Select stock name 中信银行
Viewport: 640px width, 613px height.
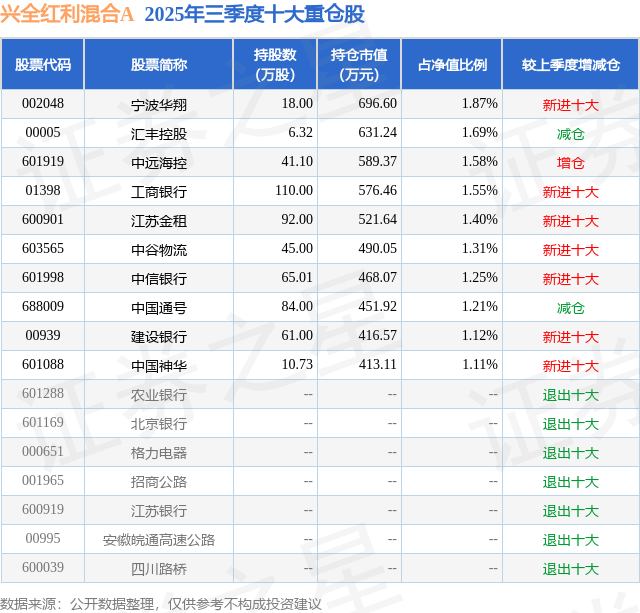pyautogui.click(x=159, y=279)
